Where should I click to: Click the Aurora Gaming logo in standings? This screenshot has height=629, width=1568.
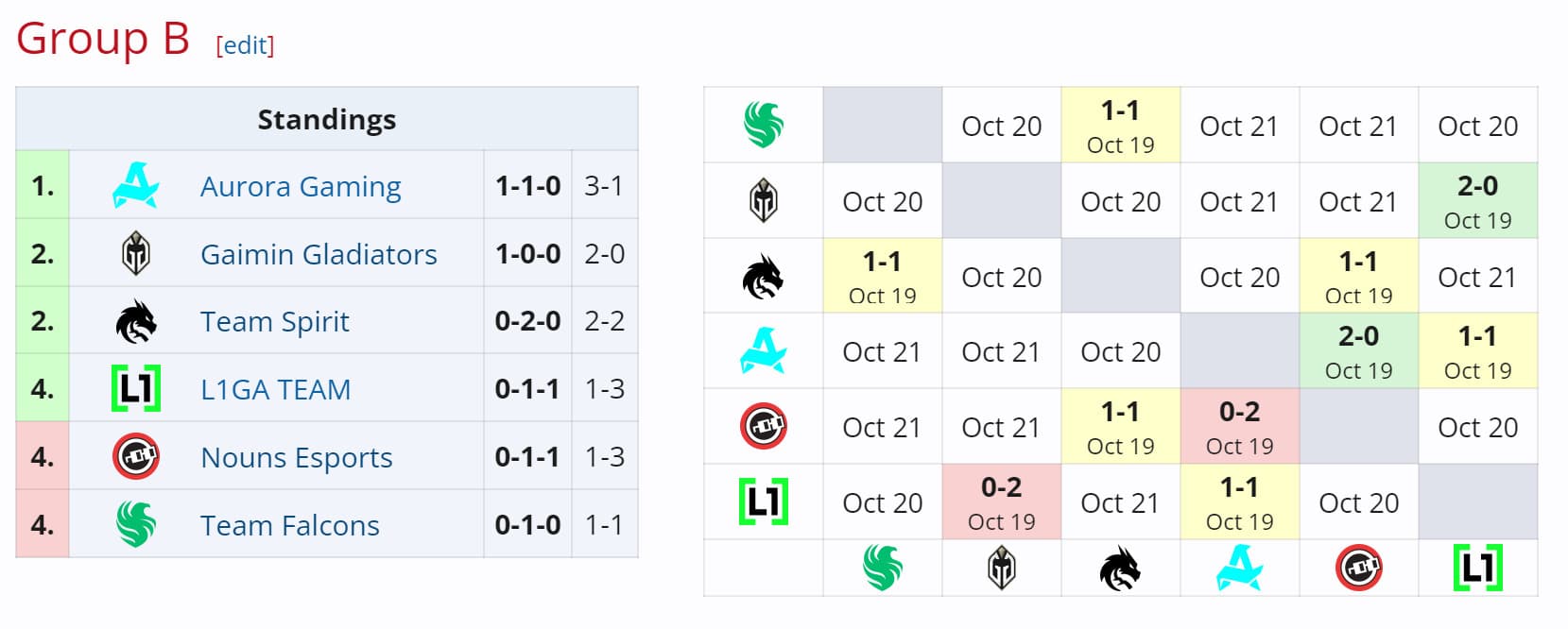click(x=135, y=186)
